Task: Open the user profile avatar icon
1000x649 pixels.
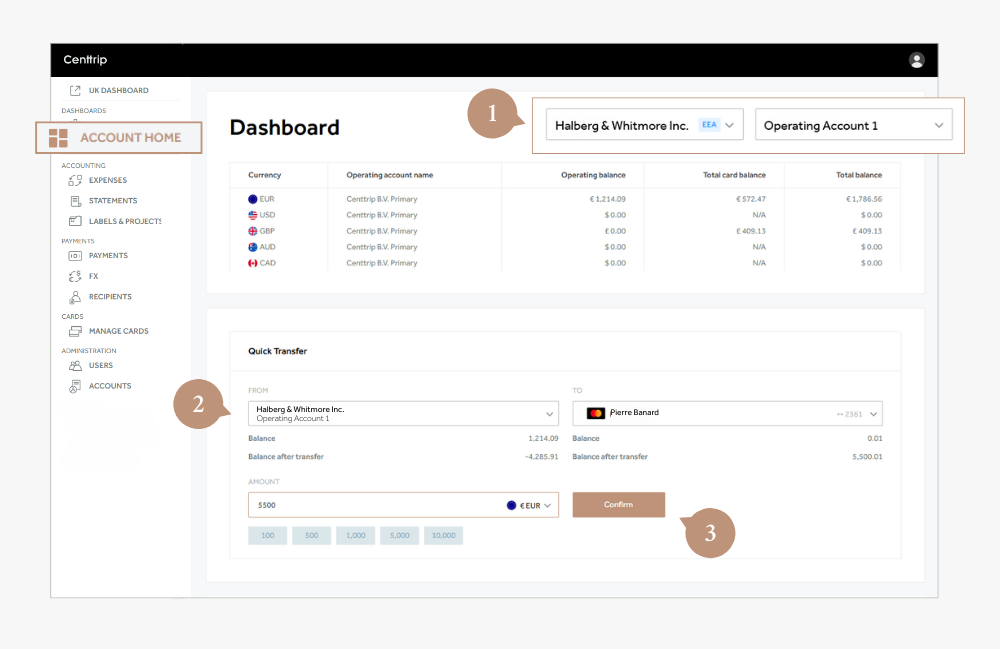Action: (916, 60)
